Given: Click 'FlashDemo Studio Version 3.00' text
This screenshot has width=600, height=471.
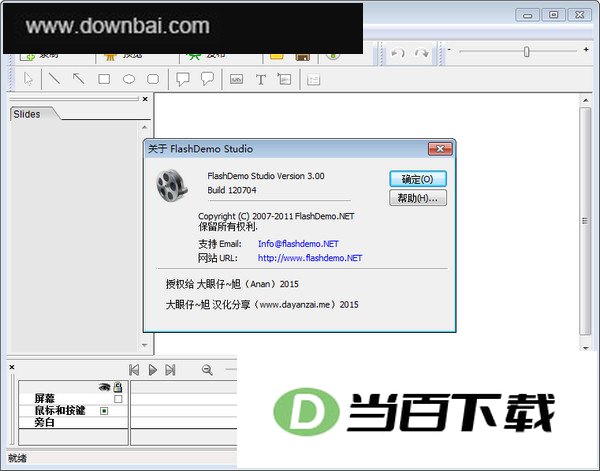Looking at the screenshot, I should point(266,176).
